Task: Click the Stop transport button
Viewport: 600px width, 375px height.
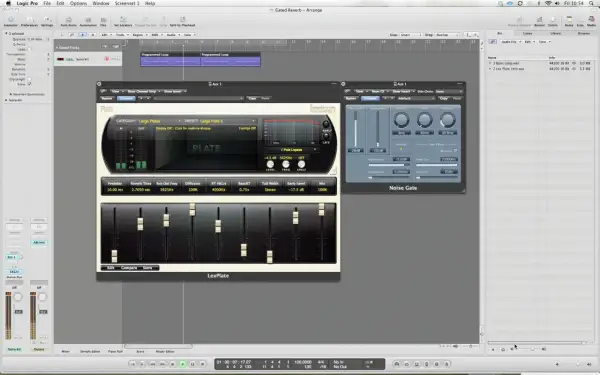Action: coord(173,364)
